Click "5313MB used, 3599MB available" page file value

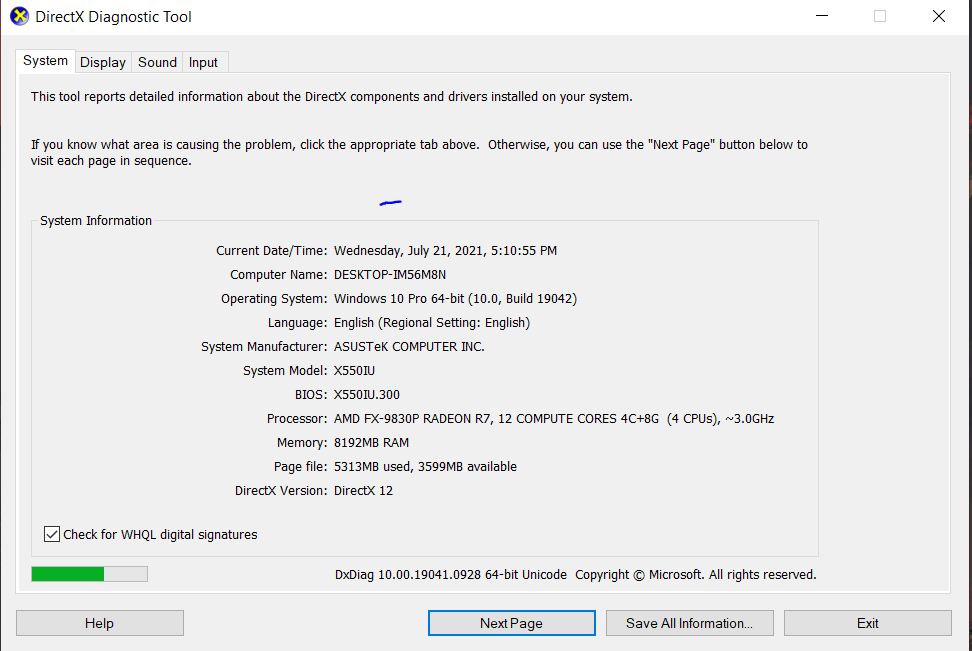[x=425, y=466]
